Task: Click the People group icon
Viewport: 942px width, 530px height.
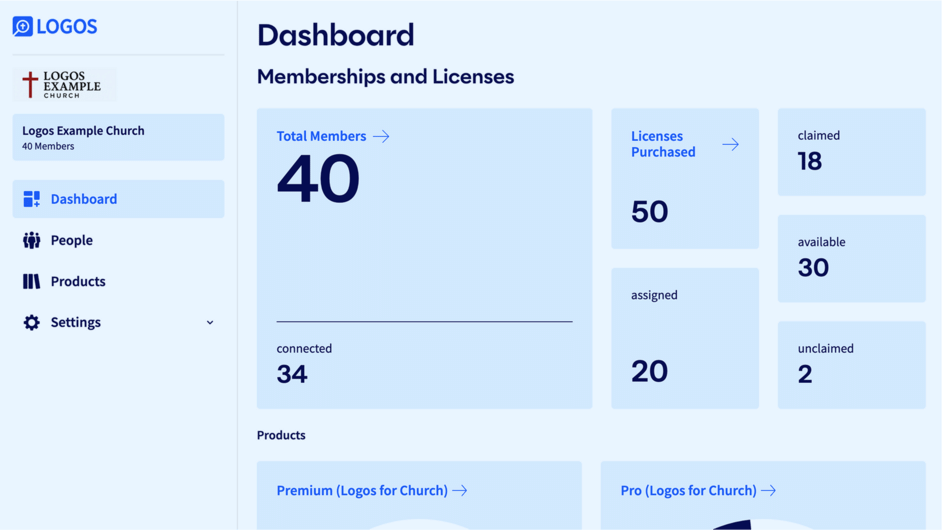Action: [x=32, y=240]
